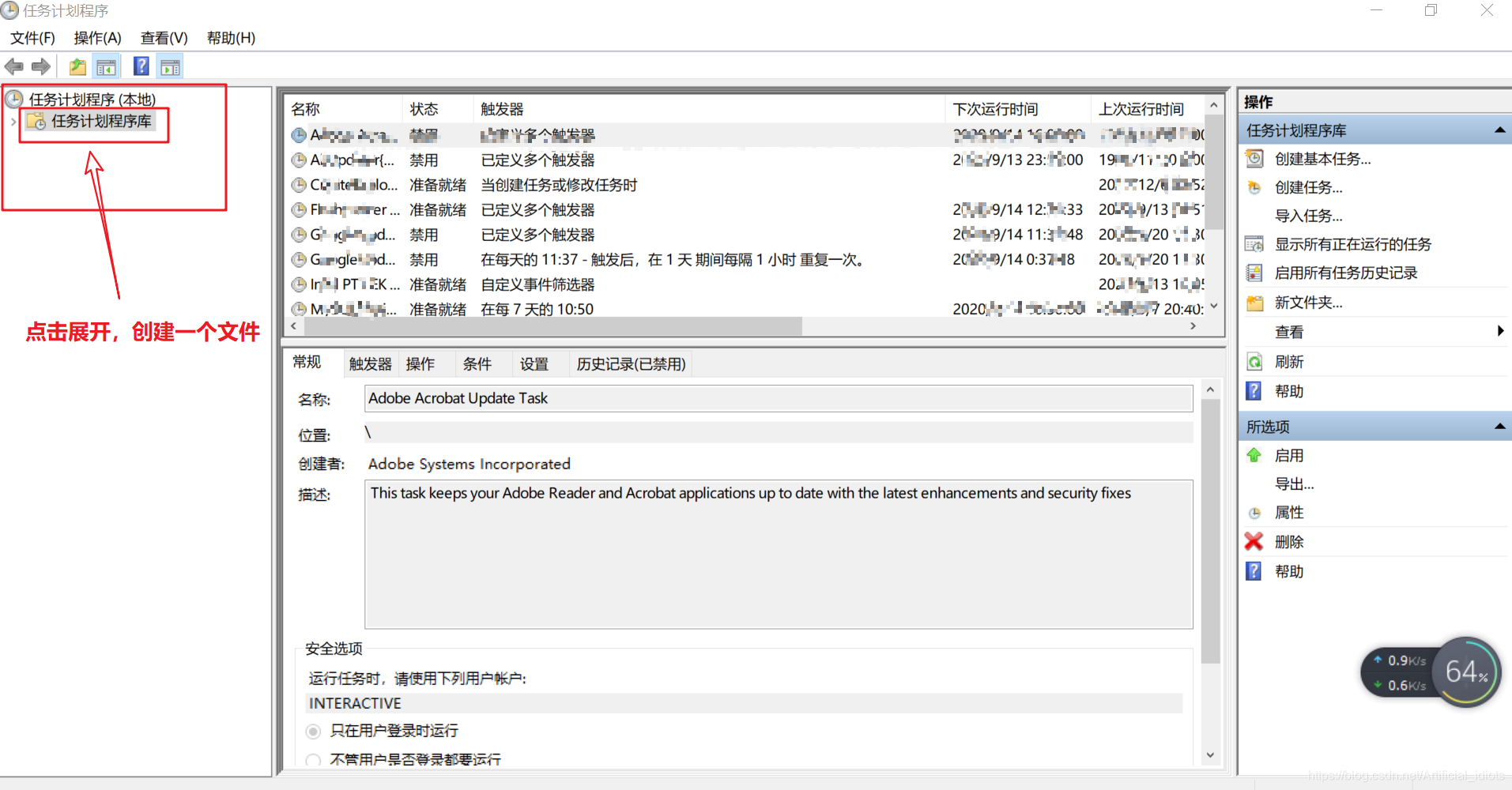Open the Help toolbar question-mark icon

[141, 66]
